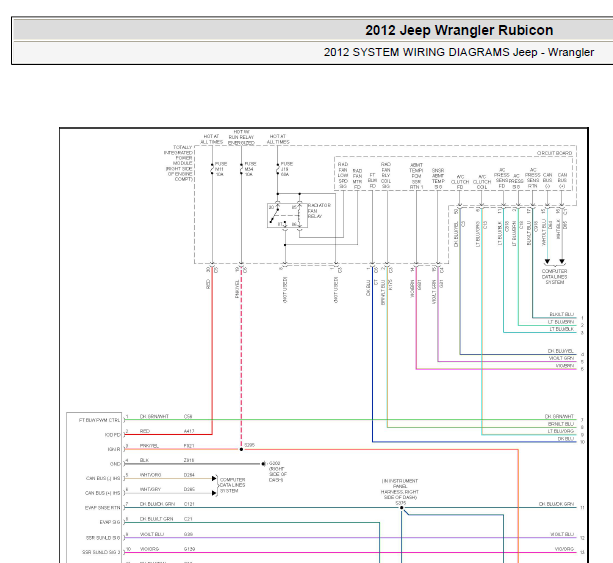
Task: Click the "CAN BUS (-) IHS" pin label
Action: [103, 479]
